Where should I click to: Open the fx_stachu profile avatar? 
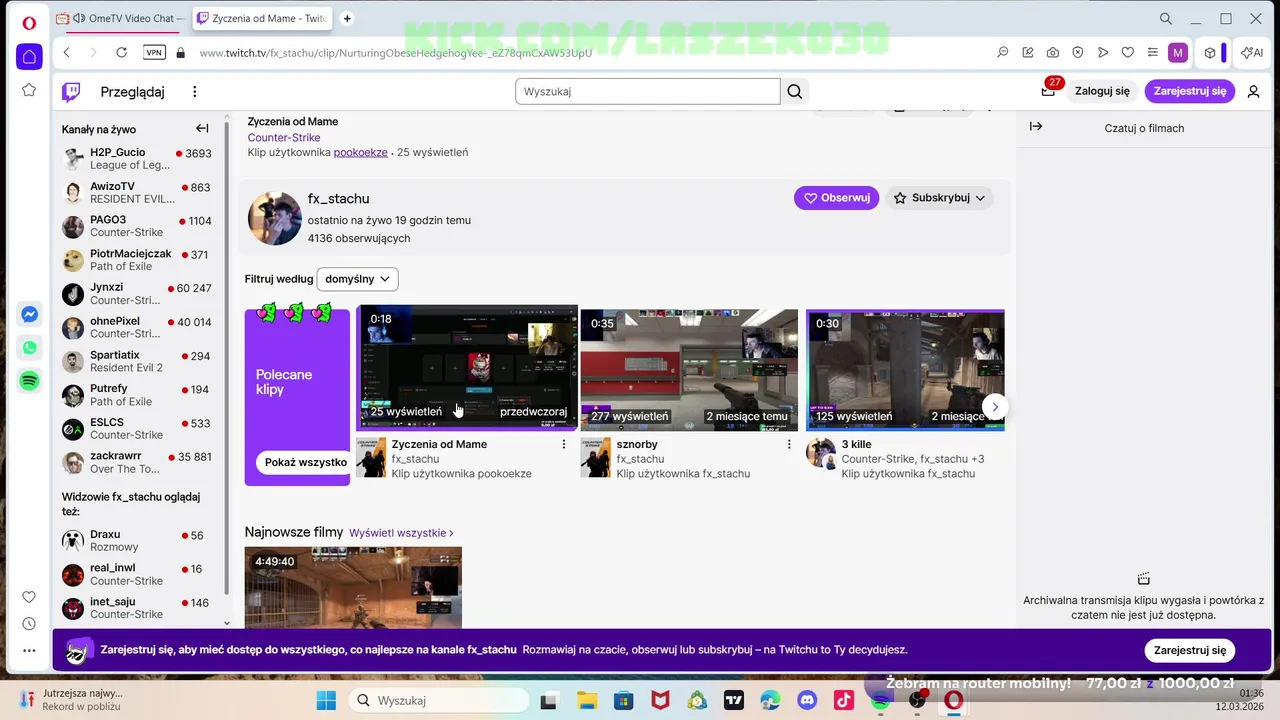275,218
